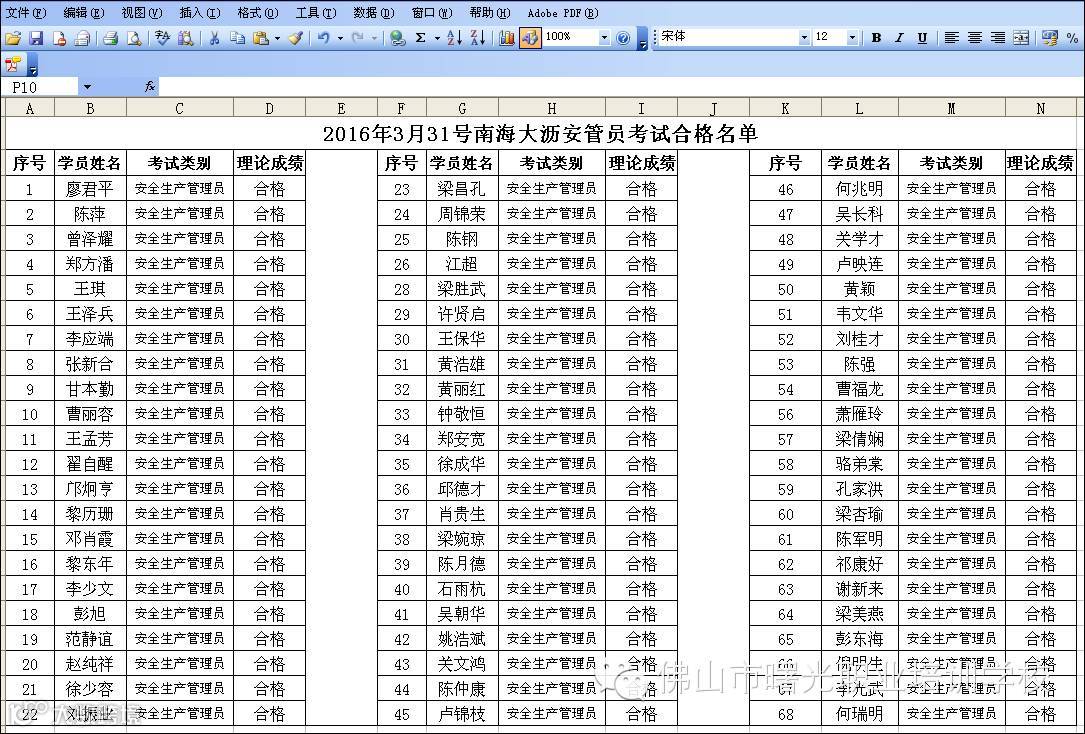The width and height of the screenshot is (1085, 734).
Task: Click the E-mail toolbar icon
Action: pos(82,39)
